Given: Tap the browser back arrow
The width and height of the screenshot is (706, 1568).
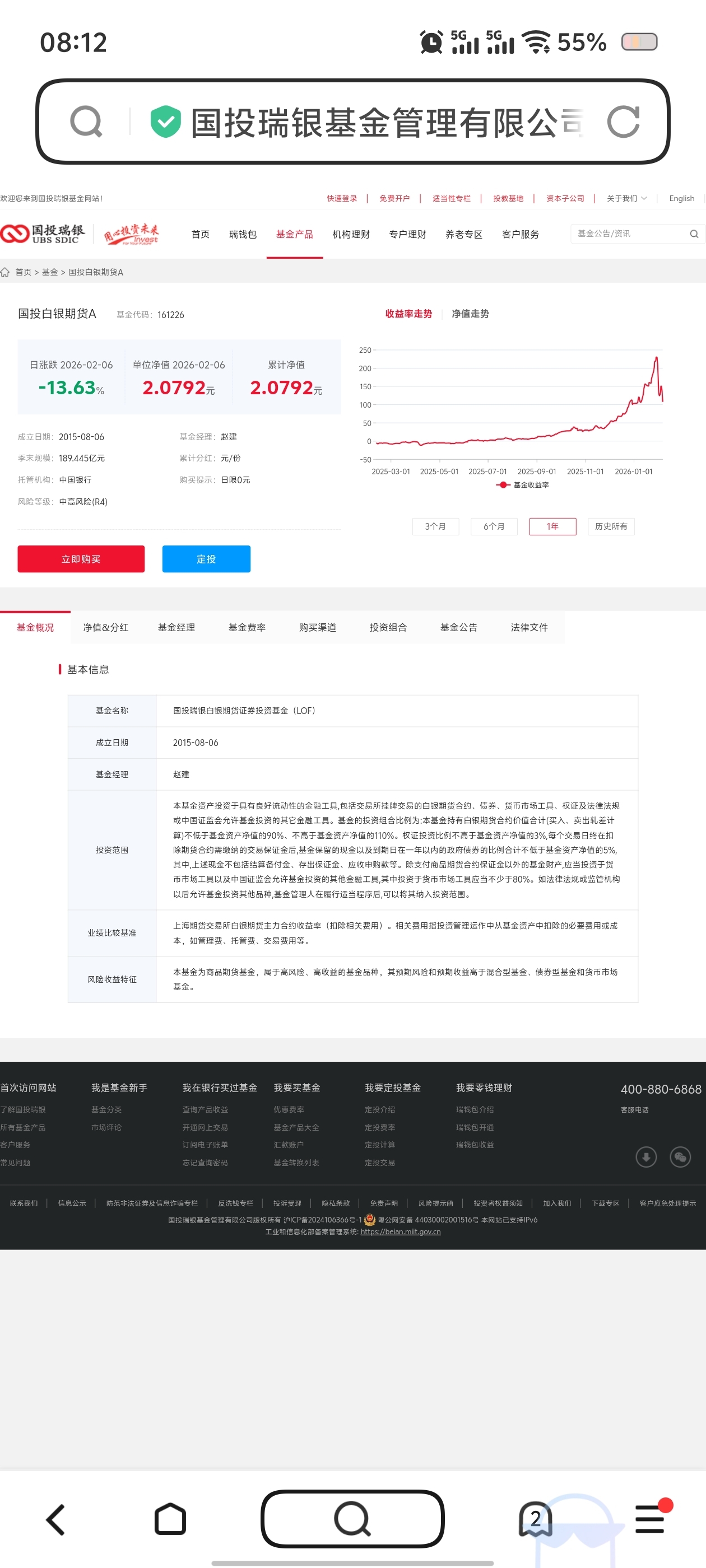Looking at the screenshot, I should tap(56, 1519).
